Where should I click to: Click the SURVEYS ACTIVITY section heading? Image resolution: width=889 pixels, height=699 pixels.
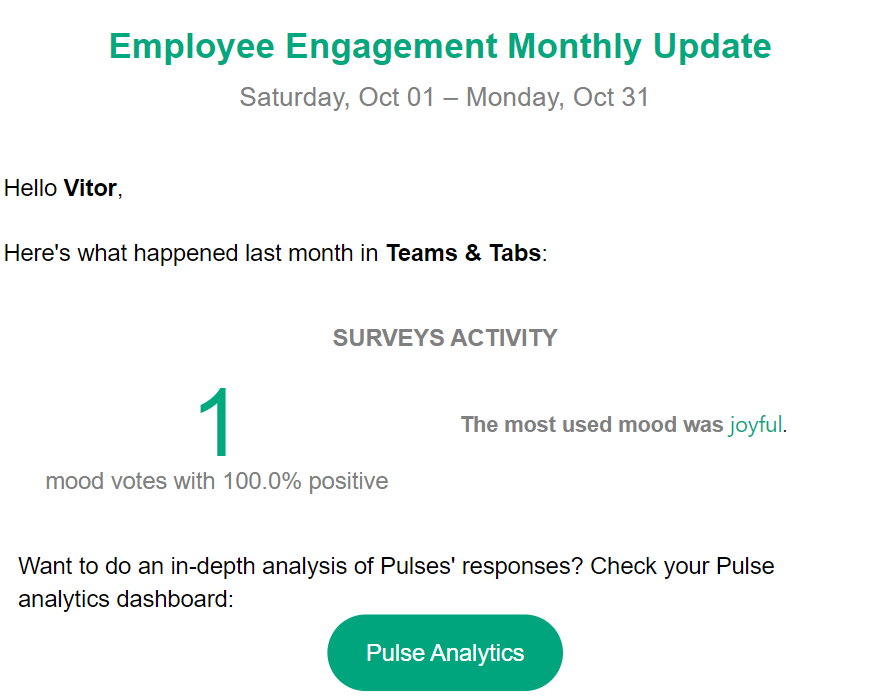(445, 338)
